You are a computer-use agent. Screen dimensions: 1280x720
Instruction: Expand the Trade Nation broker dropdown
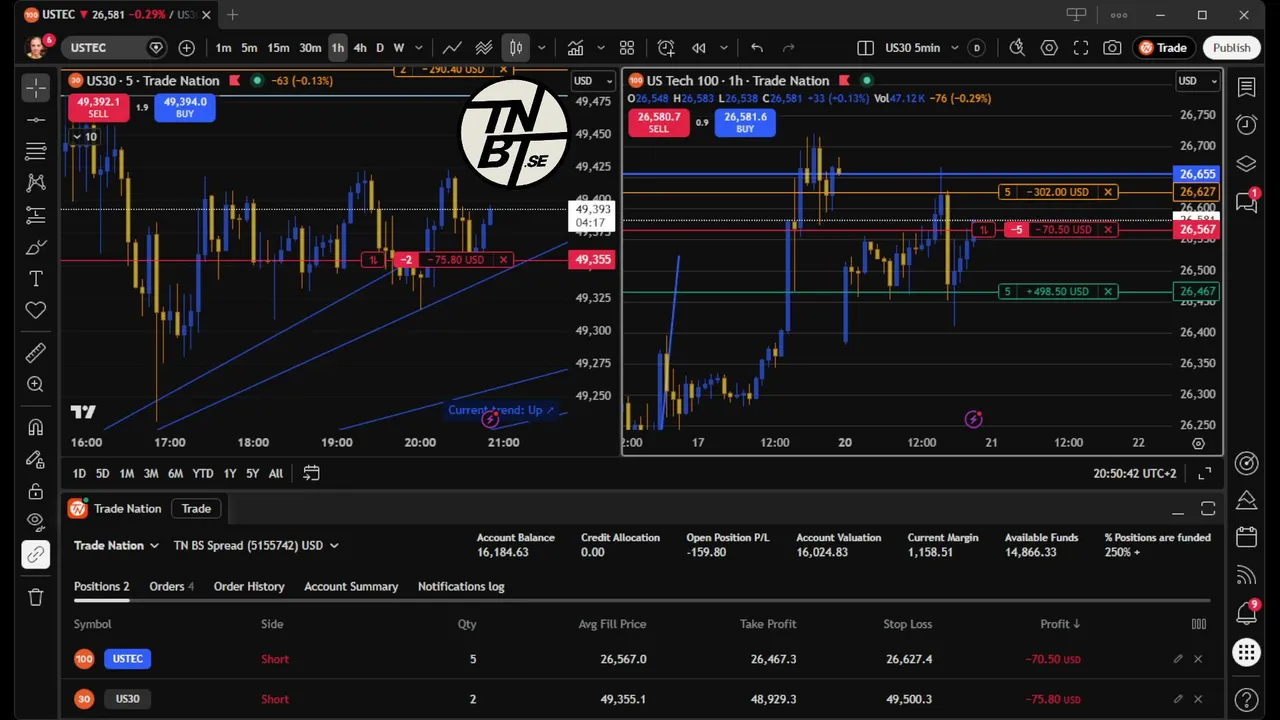[116, 545]
